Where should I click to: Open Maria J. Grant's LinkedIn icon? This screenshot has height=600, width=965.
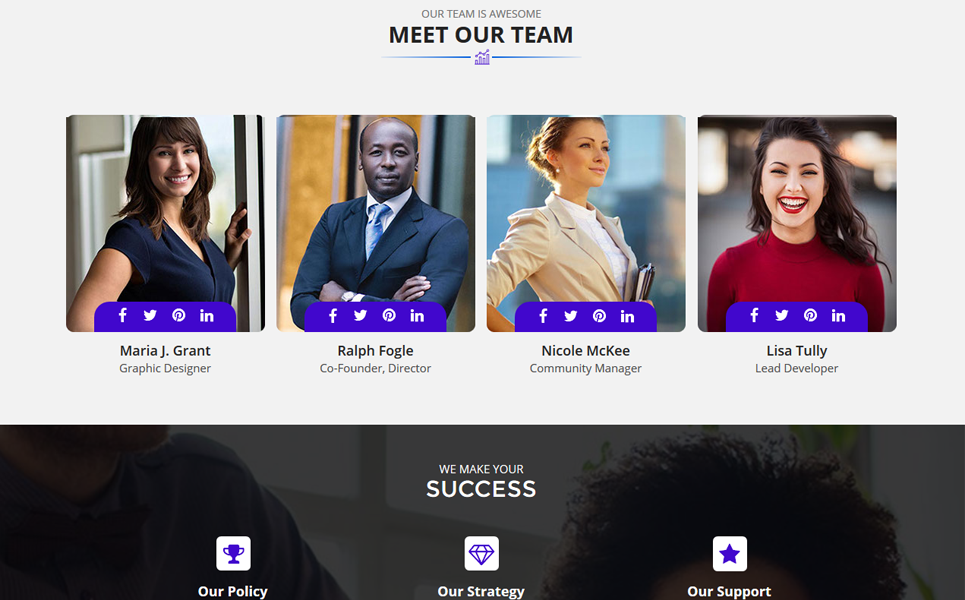tap(207, 316)
